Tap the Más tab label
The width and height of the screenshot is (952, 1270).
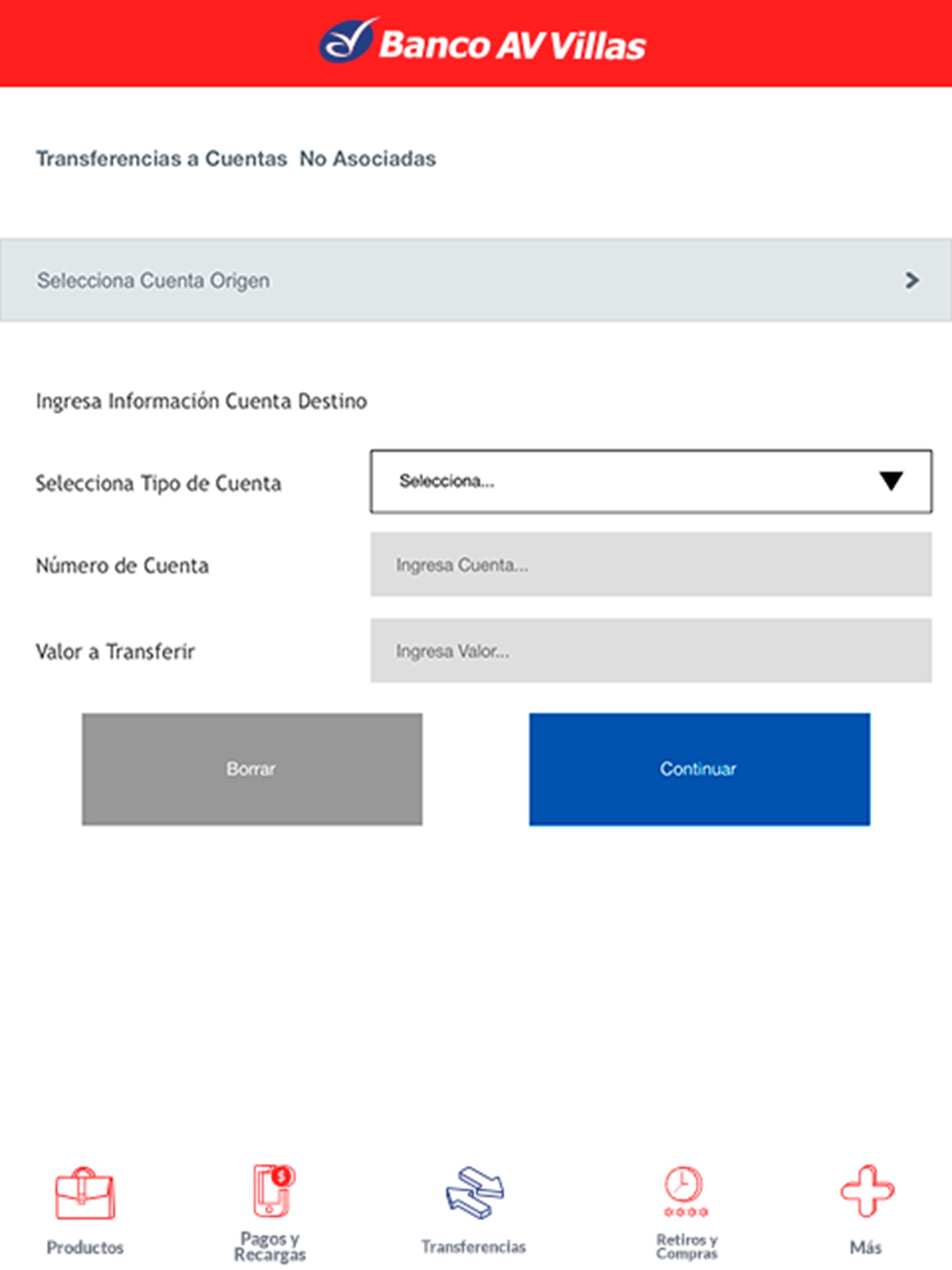tap(866, 1247)
